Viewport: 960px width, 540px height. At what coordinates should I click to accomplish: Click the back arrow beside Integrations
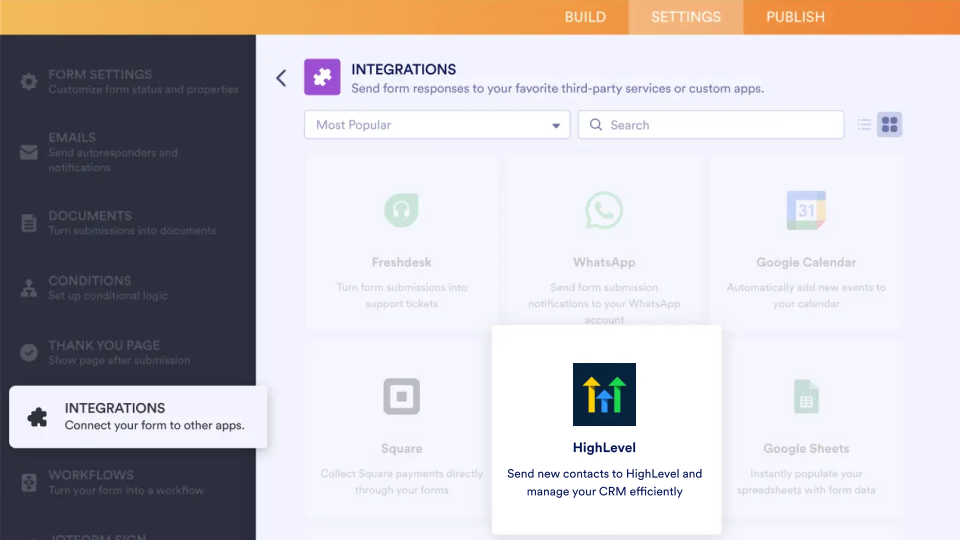pos(281,78)
